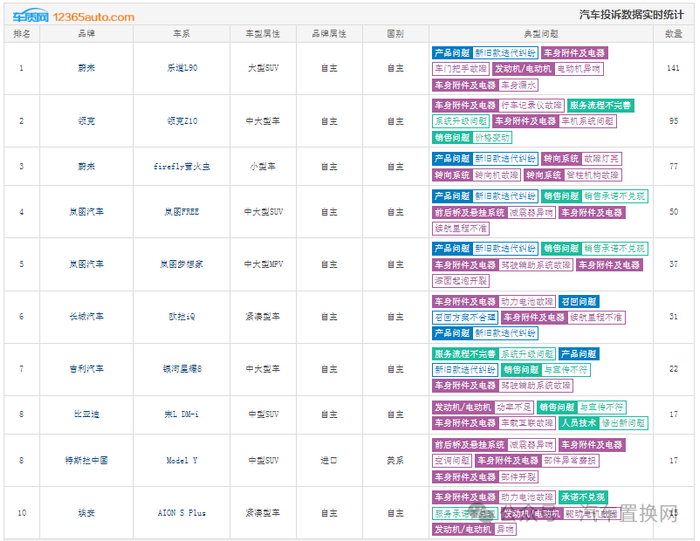Click the 行车记录仪故障 tag
This screenshot has height=541, width=700.
(x=531, y=105)
